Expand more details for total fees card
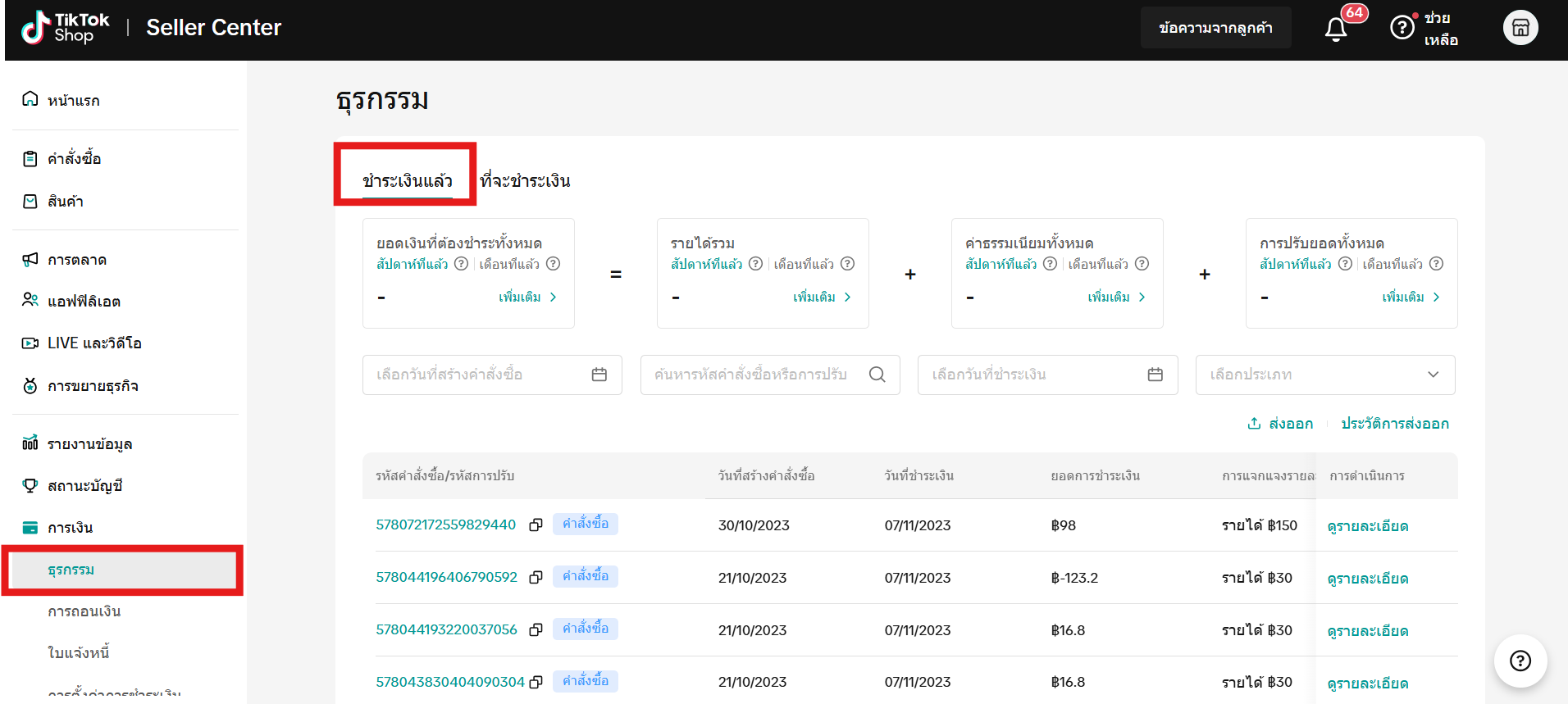Viewport: 1568px width, 704px height. pos(1115,297)
